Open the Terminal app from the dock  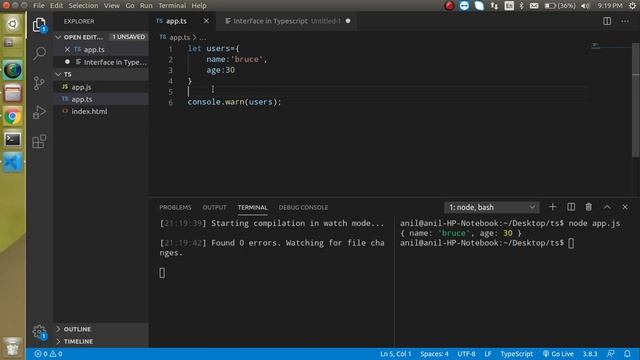(x=13, y=140)
